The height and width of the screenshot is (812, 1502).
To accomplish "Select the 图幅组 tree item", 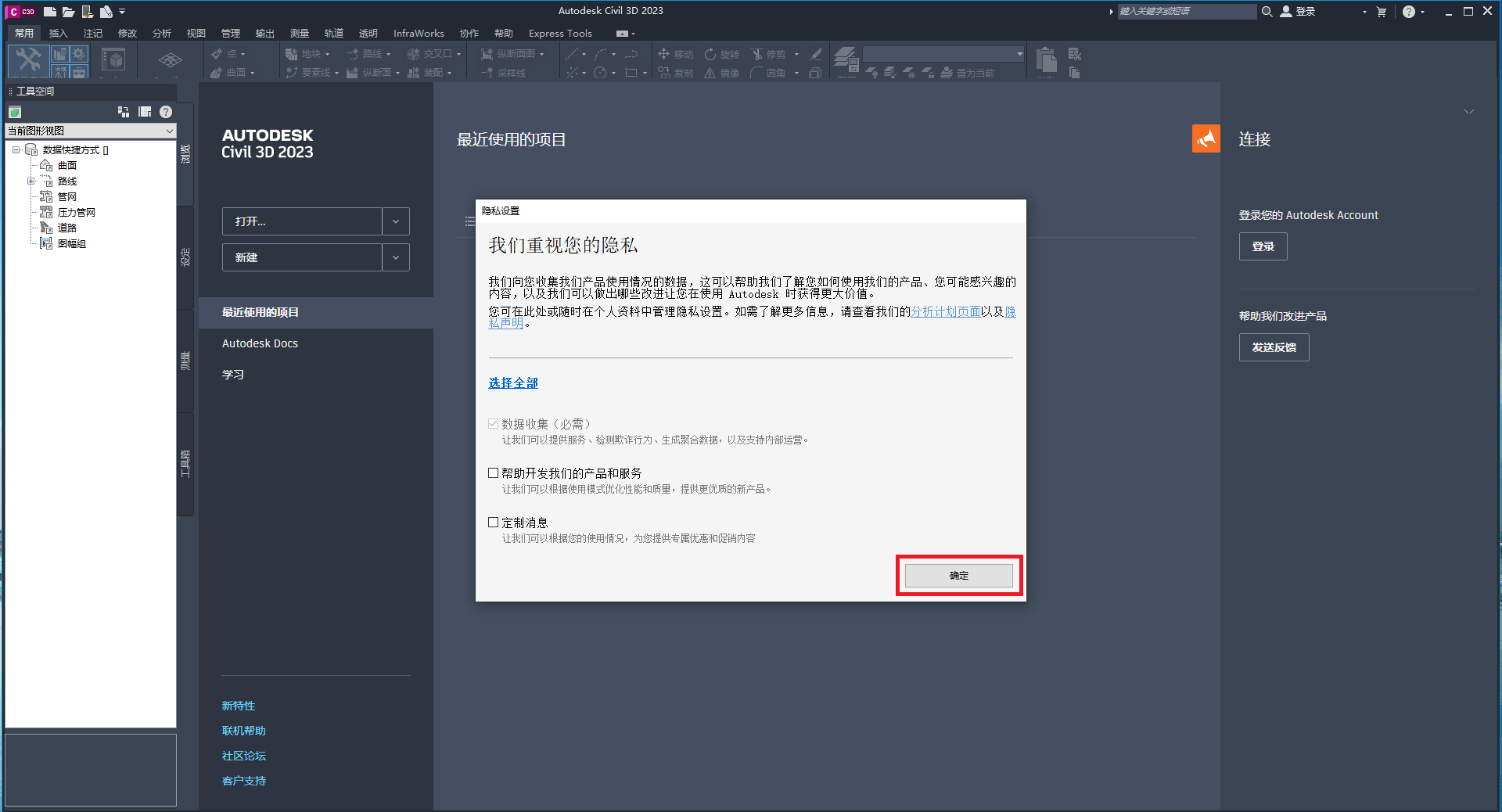I will [x=71, y=243].
